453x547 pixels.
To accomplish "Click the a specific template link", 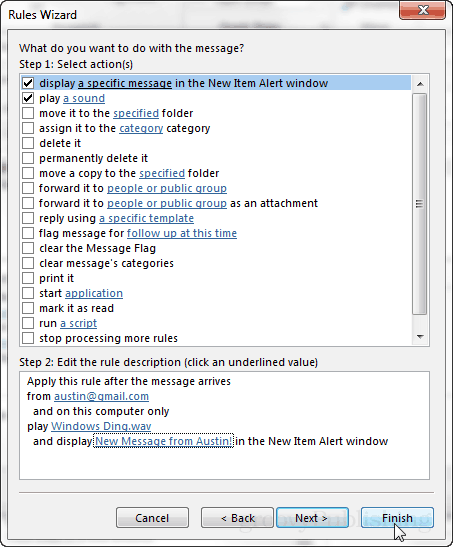I will (146, 218).
